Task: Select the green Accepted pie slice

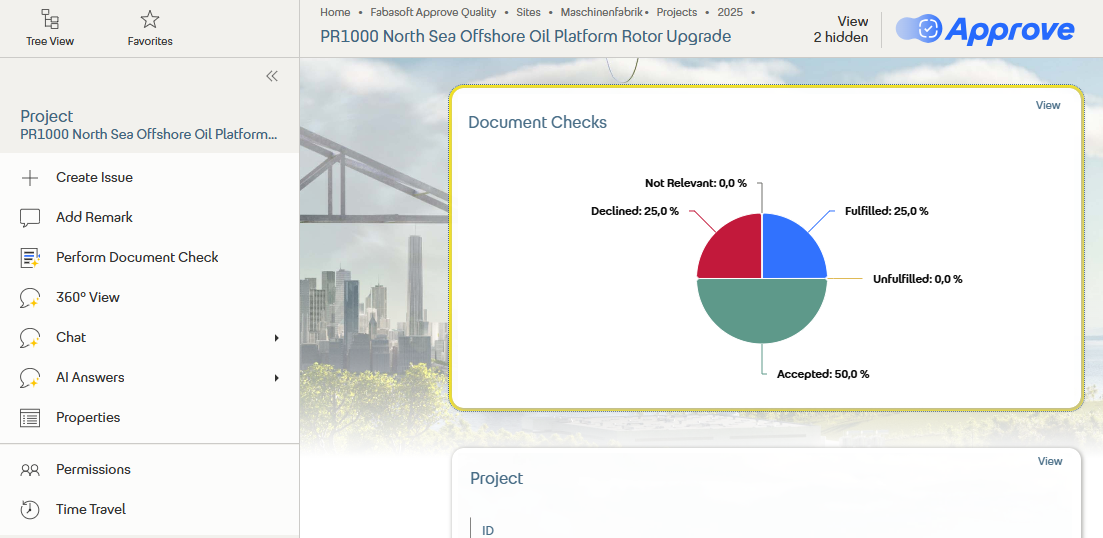Action: click(762, 312)
